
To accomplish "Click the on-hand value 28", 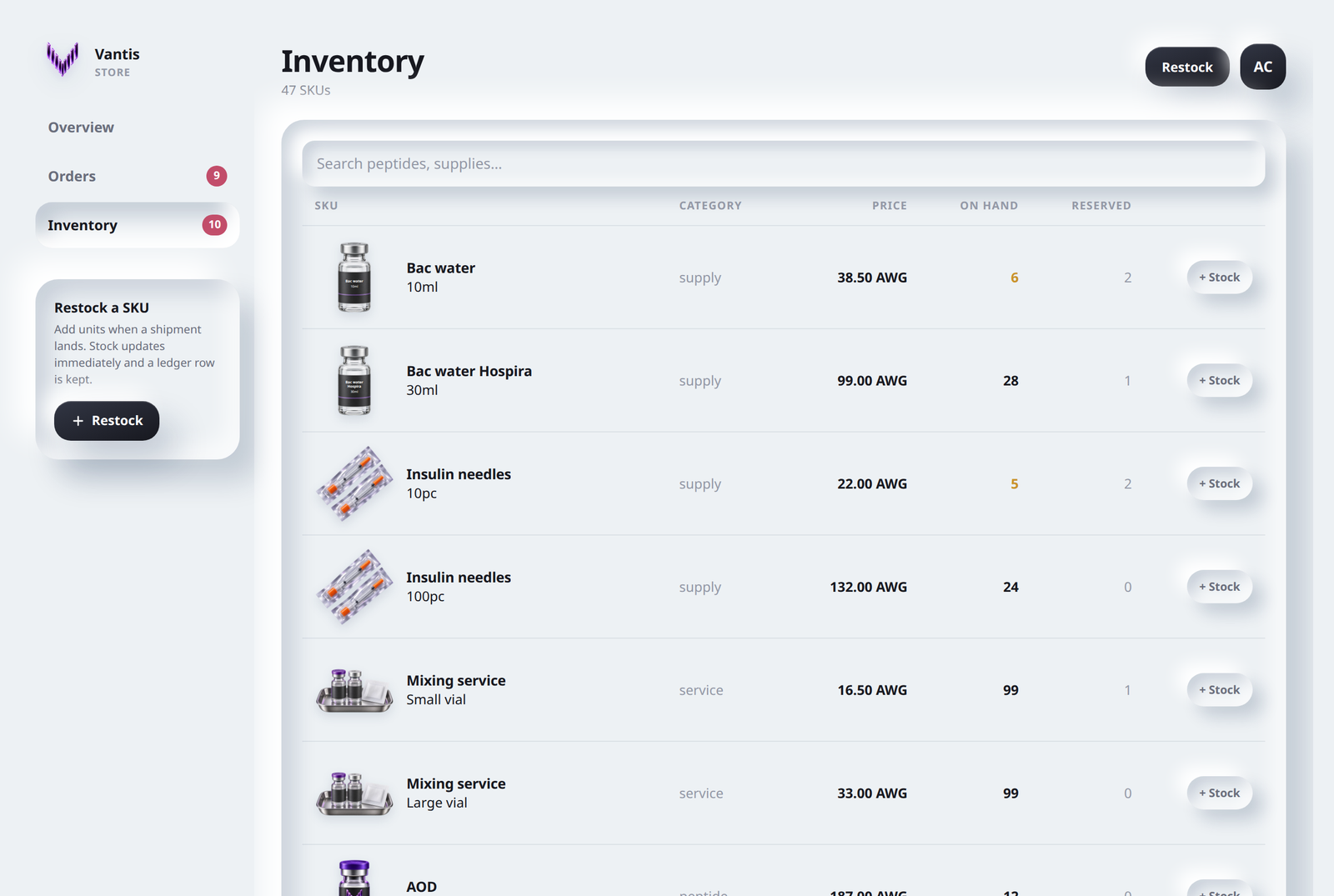I will click(1011, 381).
